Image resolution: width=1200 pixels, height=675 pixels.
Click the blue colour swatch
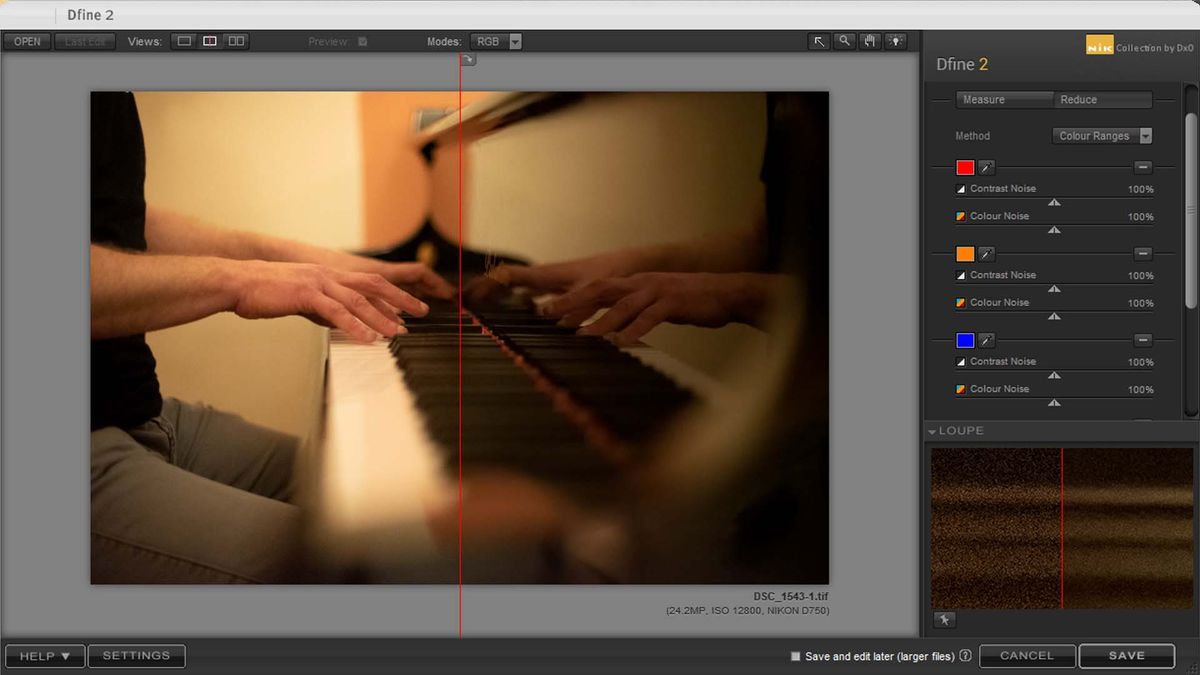click(965, 341)
